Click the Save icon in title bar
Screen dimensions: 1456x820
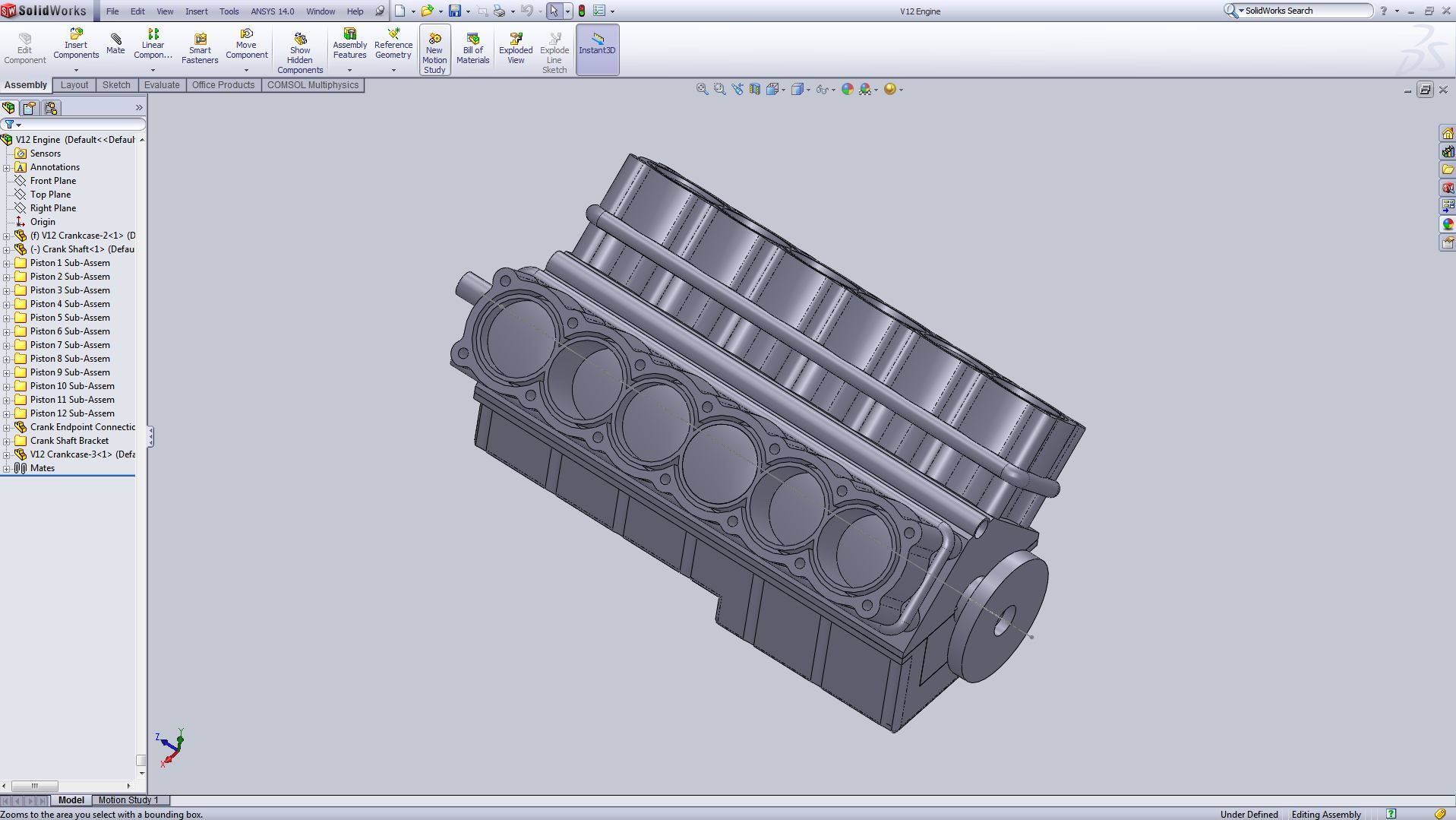(x=455, y=11)
